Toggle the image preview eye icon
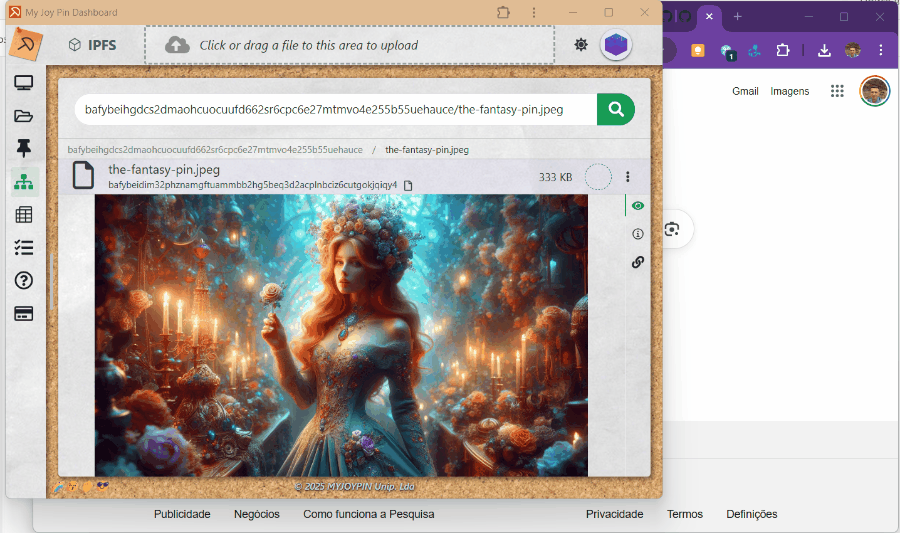Image resolution: width=900 pixels, height=533 pixels. point(638,206)
